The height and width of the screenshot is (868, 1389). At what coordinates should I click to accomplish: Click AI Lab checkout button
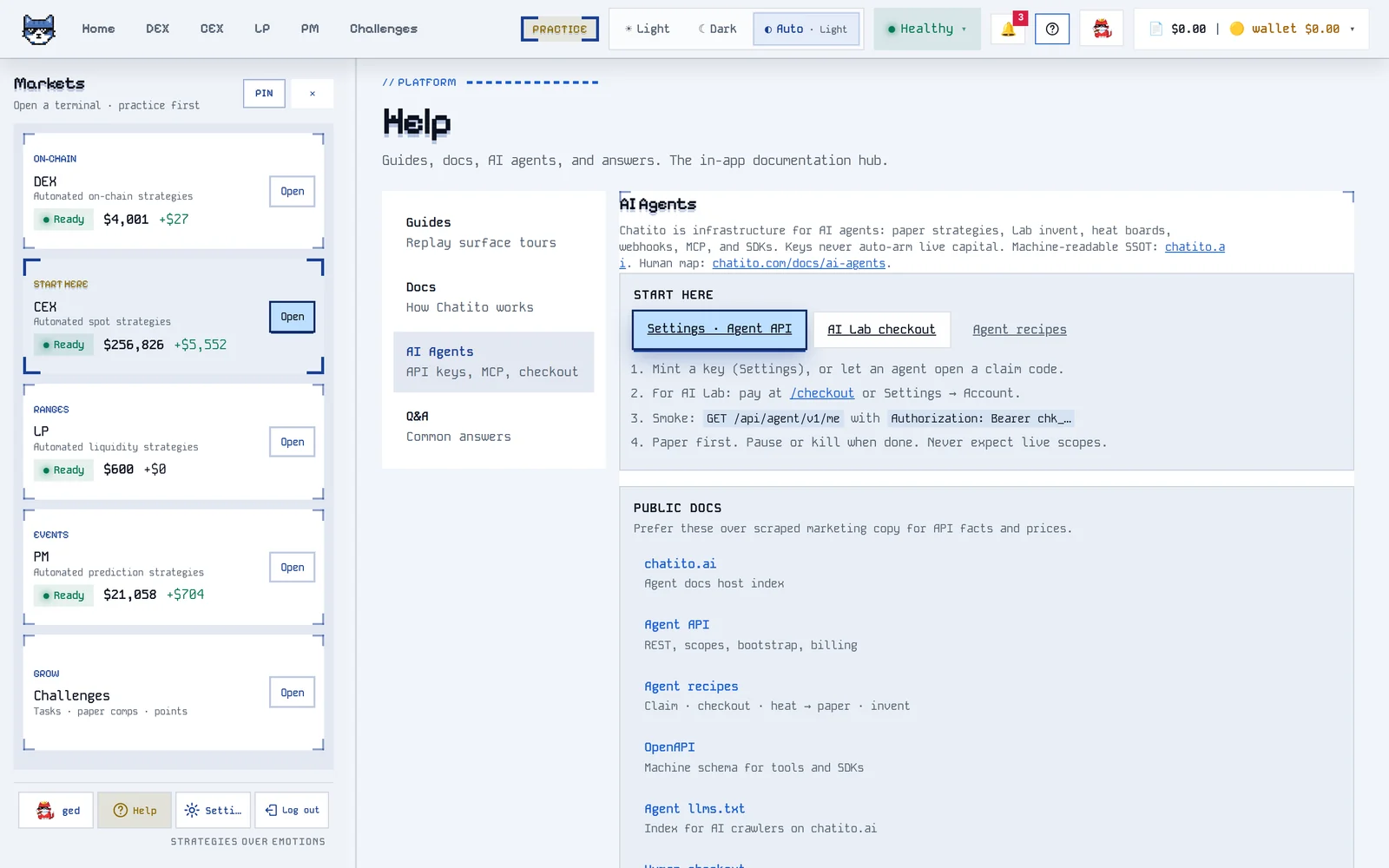881,330
